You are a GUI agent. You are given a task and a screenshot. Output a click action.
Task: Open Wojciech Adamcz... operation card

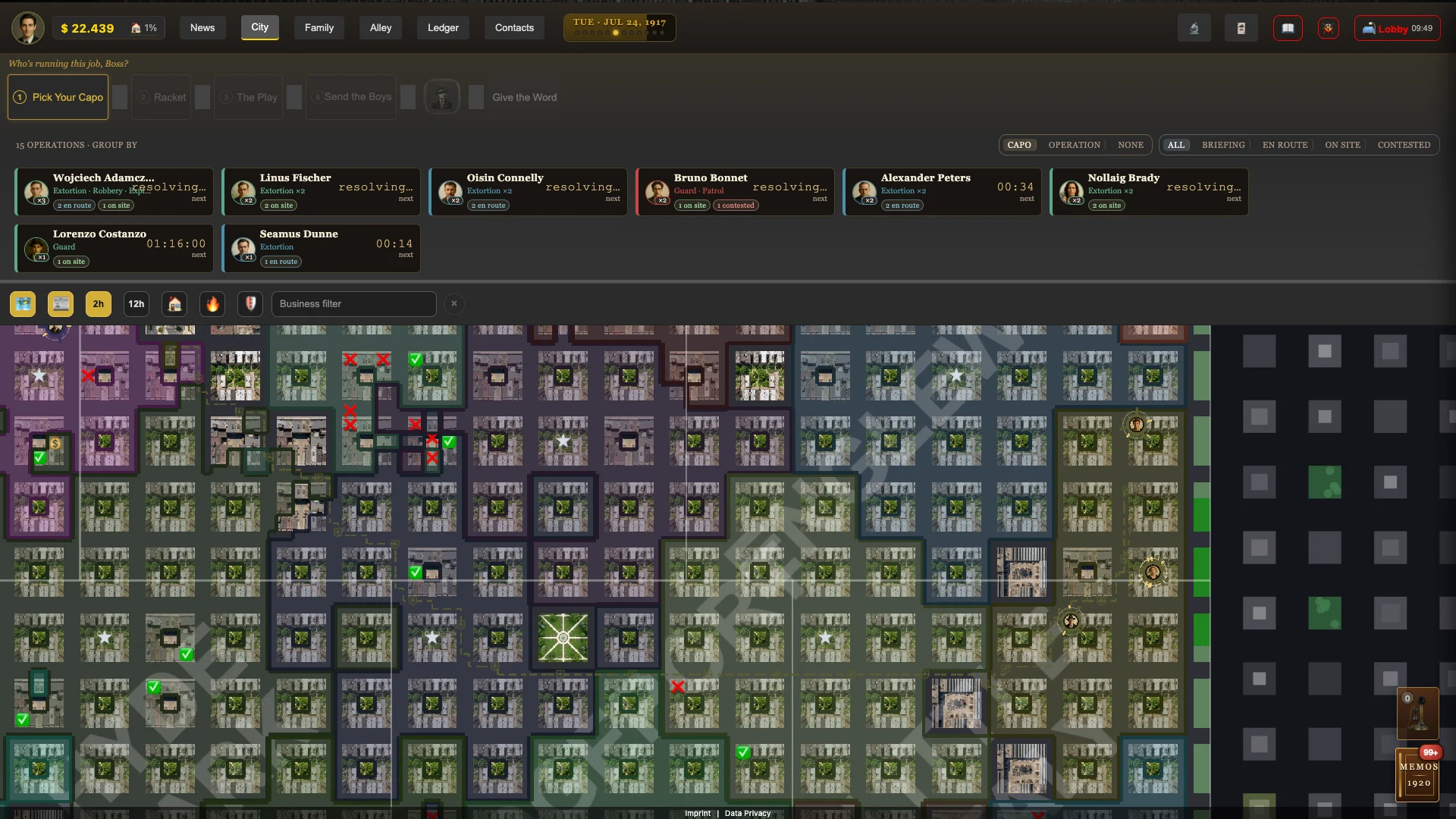[x=114, y=192]
